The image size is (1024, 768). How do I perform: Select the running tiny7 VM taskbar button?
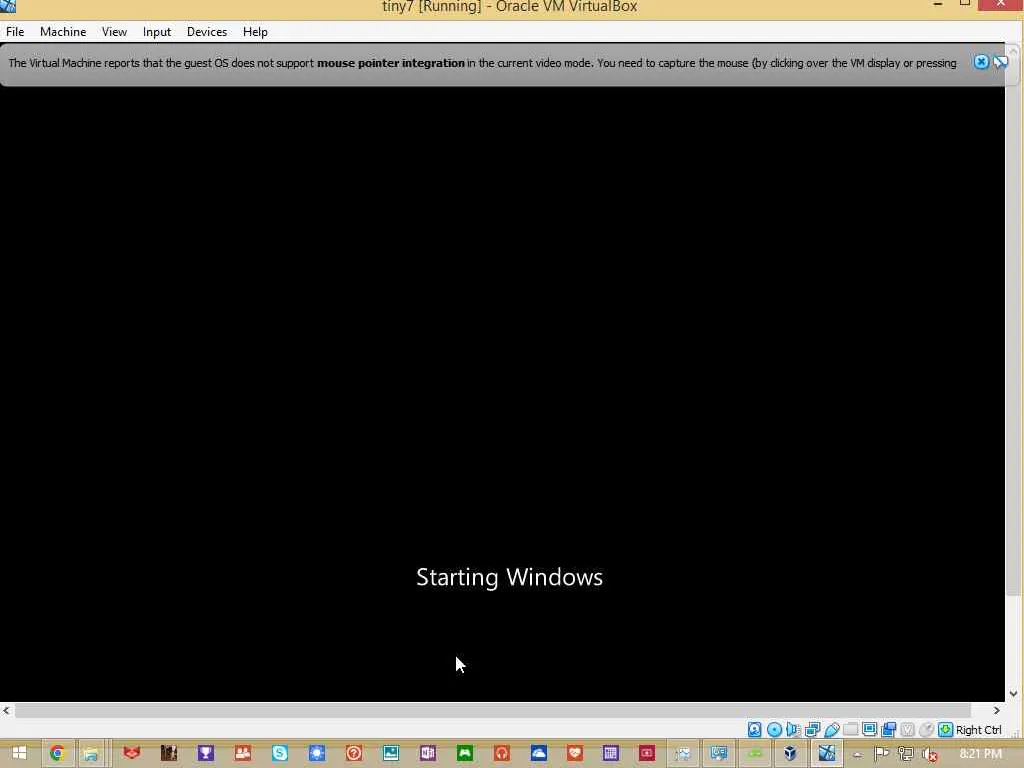pyautogui.click(x=826, y=753)
